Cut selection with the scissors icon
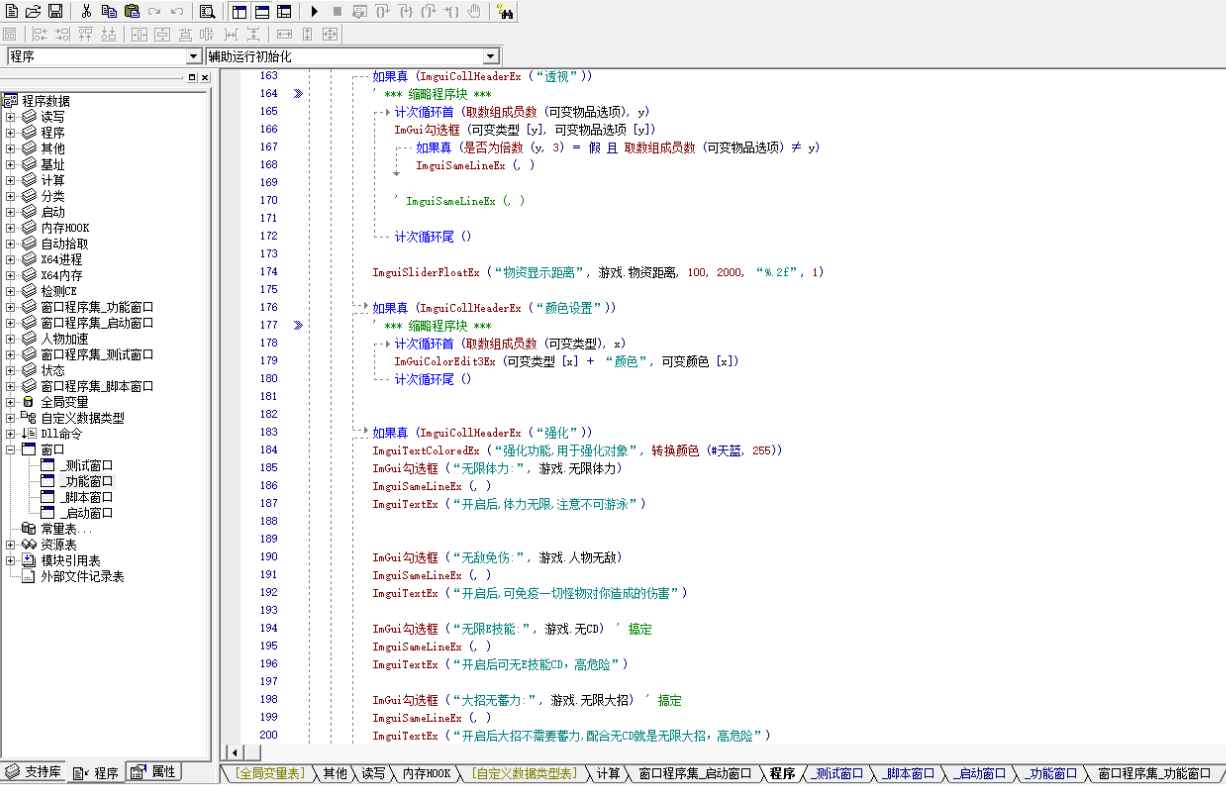Viewport: 1226px width, 785px height. point(85,12)
